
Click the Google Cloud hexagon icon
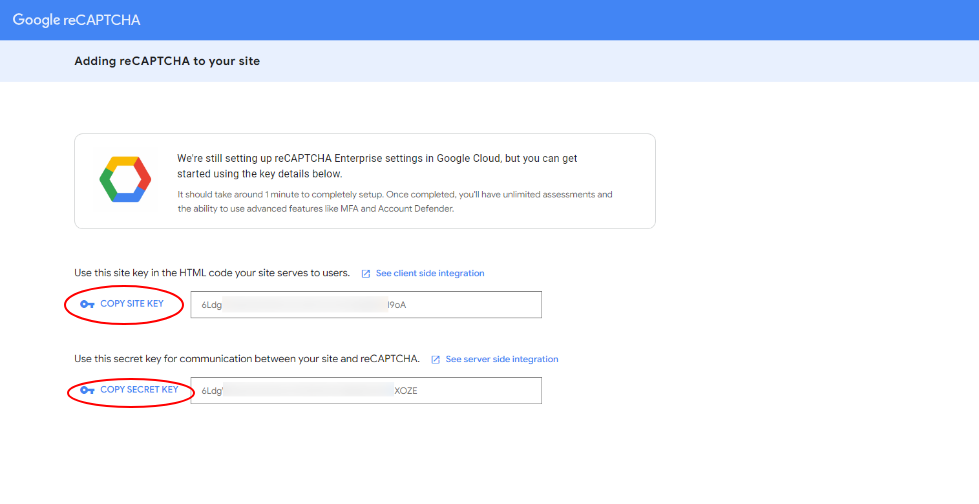(x=125, y=179)
